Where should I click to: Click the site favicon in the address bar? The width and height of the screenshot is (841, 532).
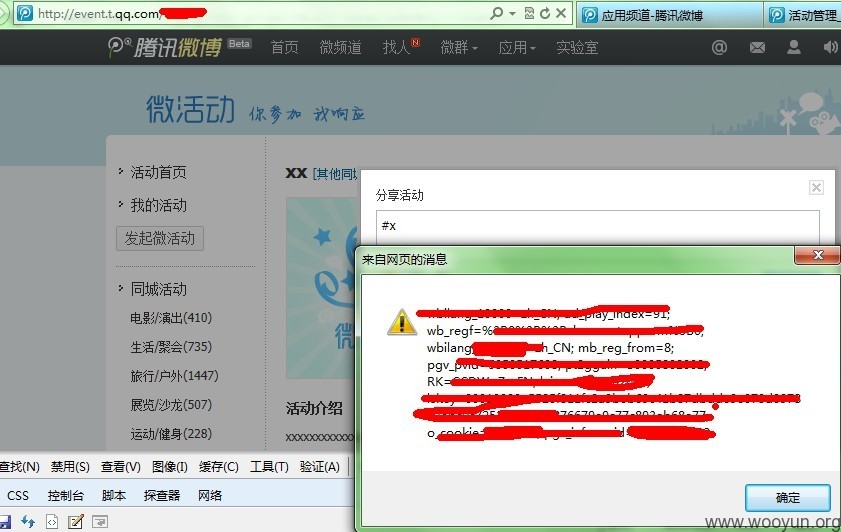click(25, 13)
